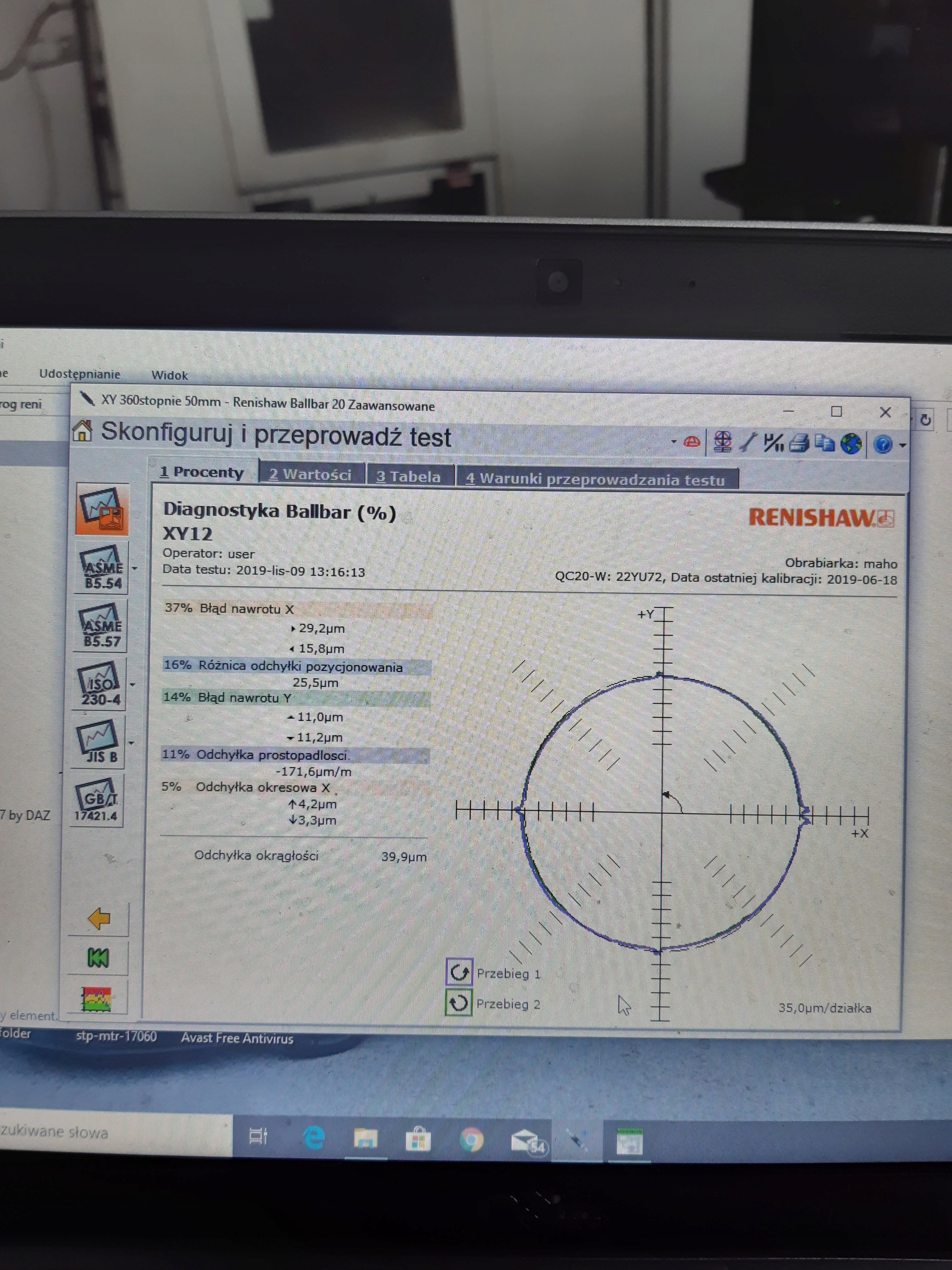
Task: Open the wrench settings tool
Action: click(748, 443)
